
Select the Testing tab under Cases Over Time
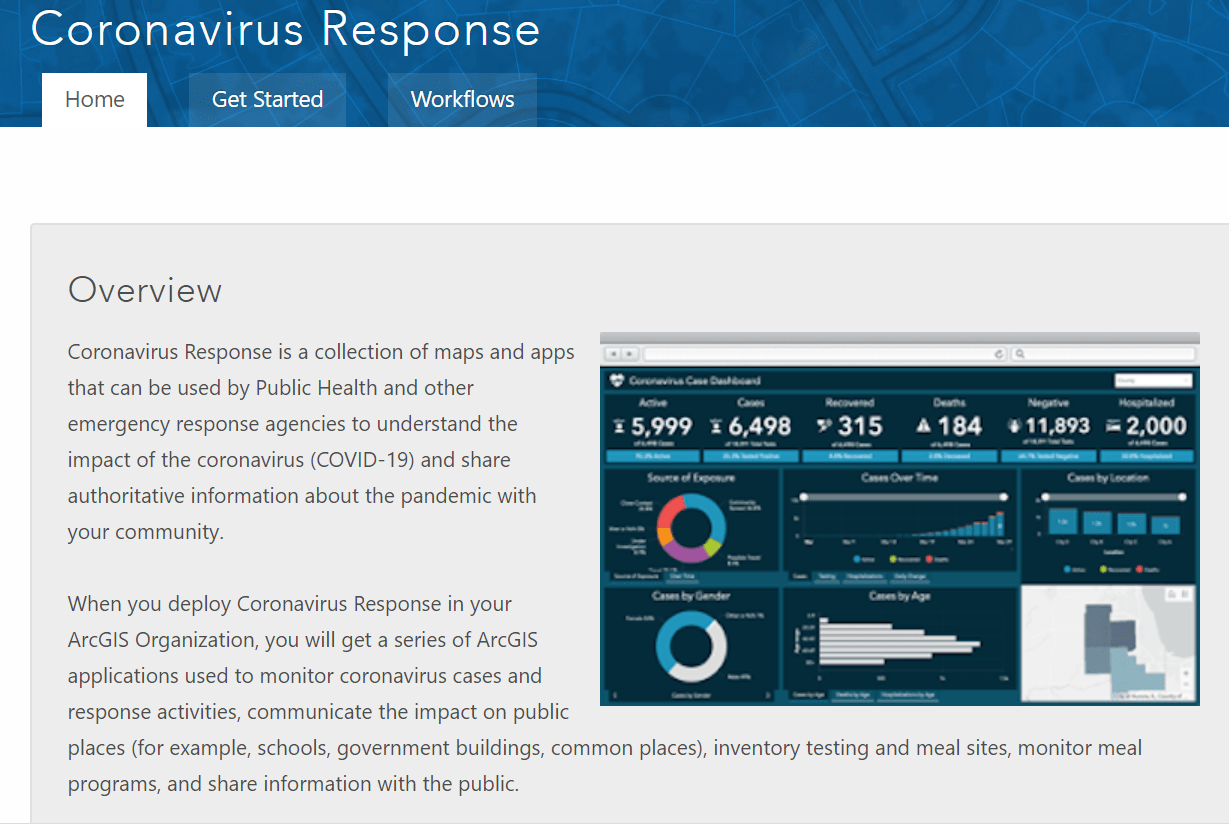tap(825, 576)
